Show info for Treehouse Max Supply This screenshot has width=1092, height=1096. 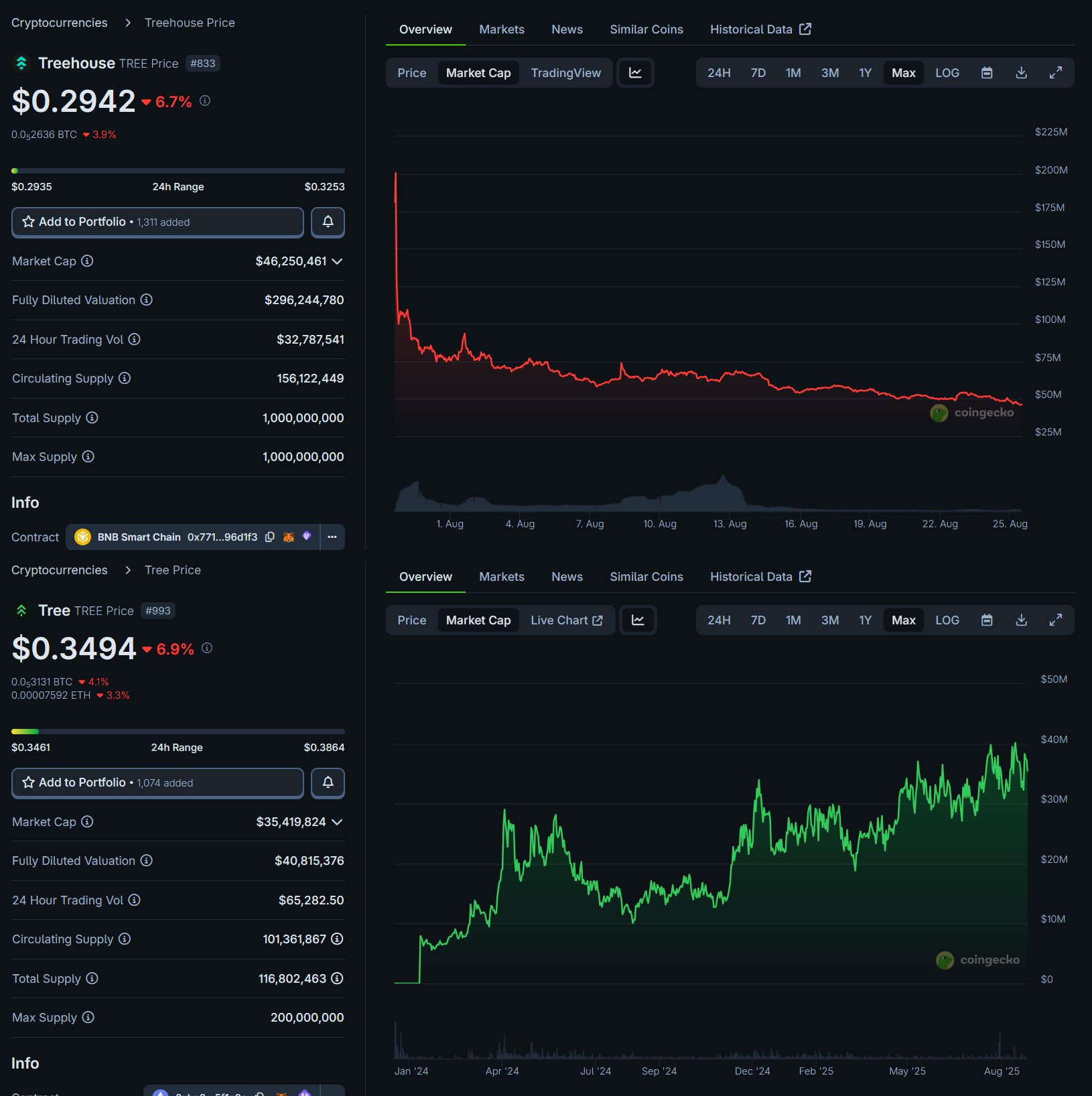click(88, 456)
